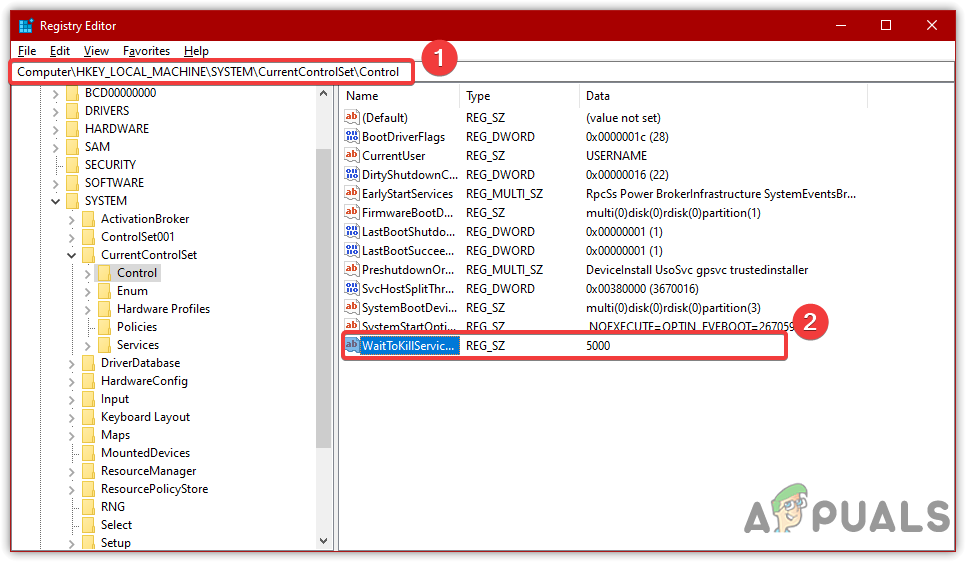Screen dimensions: 966x562
Task: Open the View menu
Action: (x=96, y=51)
